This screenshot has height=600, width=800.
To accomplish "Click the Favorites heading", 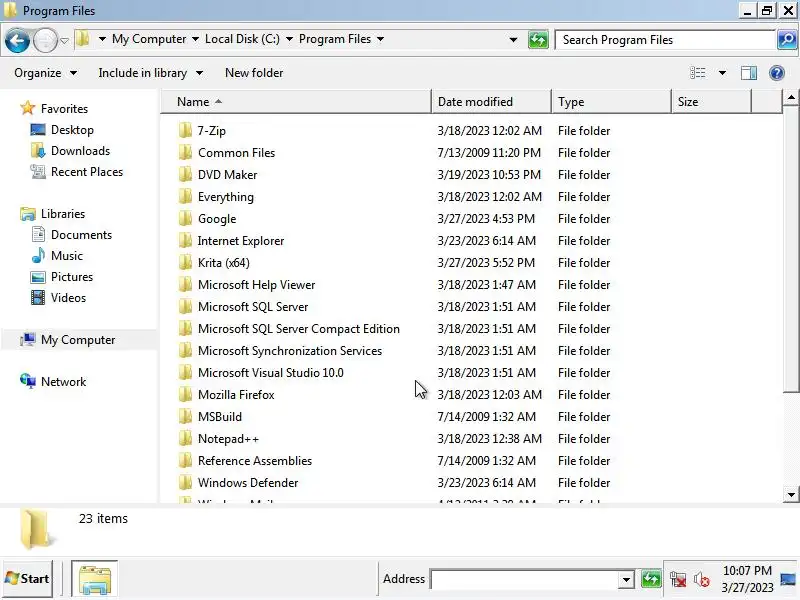I will (64, 109).
